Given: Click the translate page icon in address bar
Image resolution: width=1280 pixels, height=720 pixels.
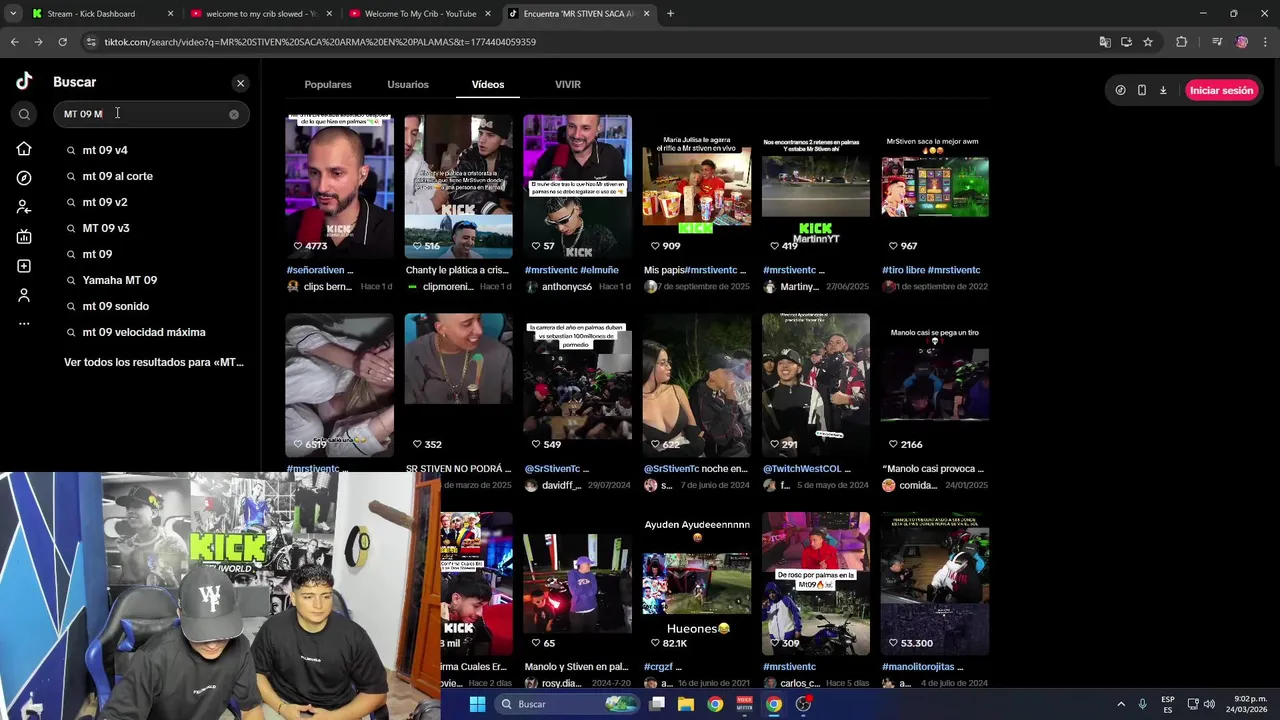Looking at the screenshot, I should (1104, 42).
